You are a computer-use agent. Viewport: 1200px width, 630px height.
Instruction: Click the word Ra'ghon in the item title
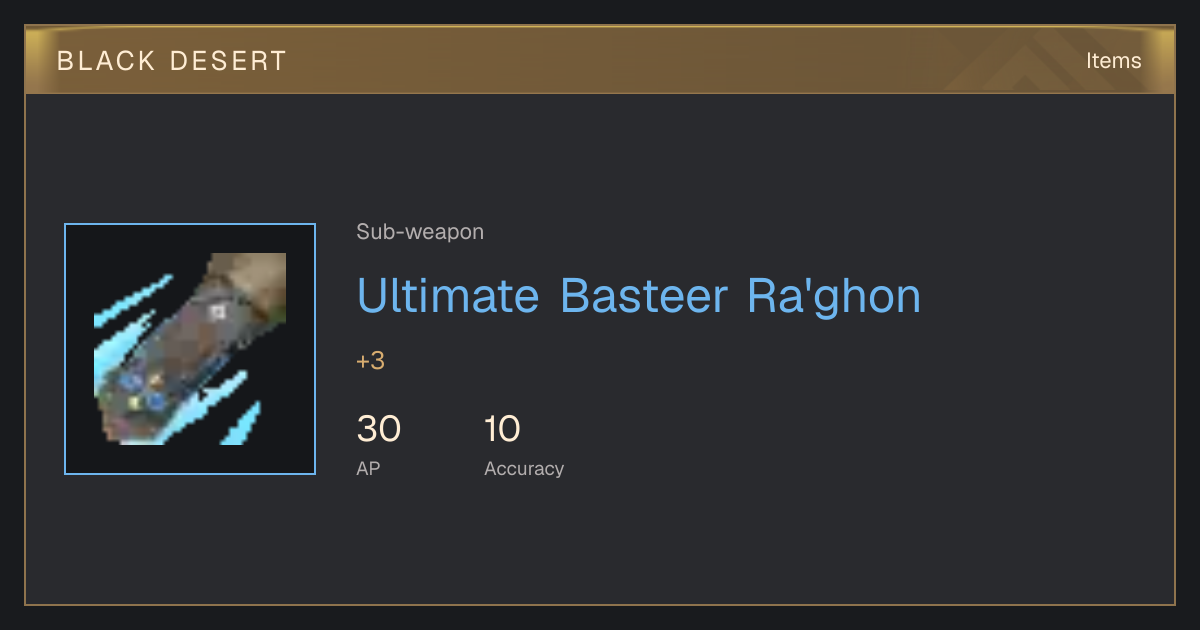click(834, 296)
